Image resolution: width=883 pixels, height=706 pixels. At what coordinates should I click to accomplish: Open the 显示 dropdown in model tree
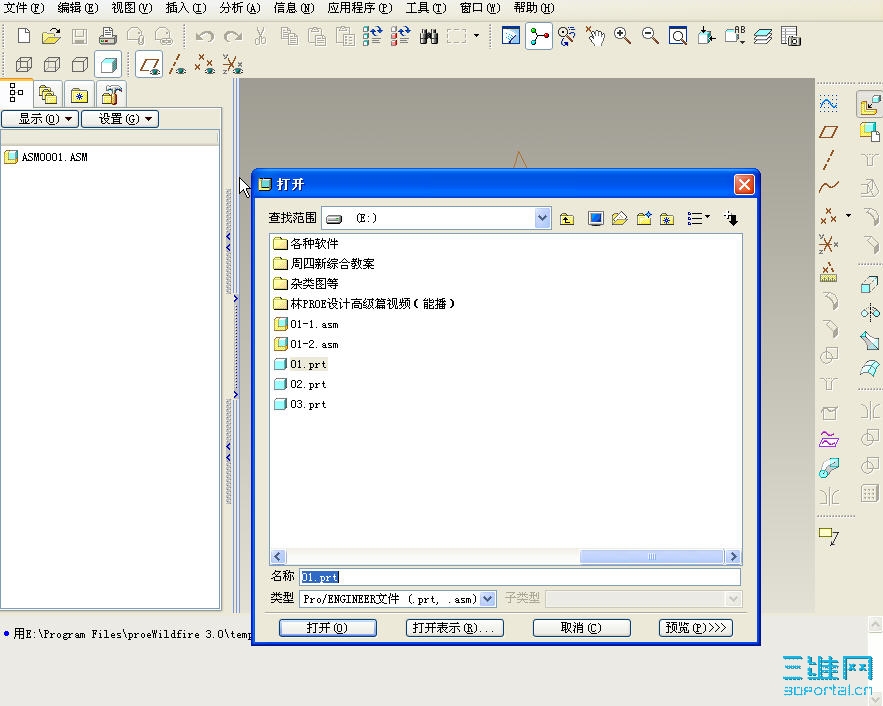click(x=40, y=119)
